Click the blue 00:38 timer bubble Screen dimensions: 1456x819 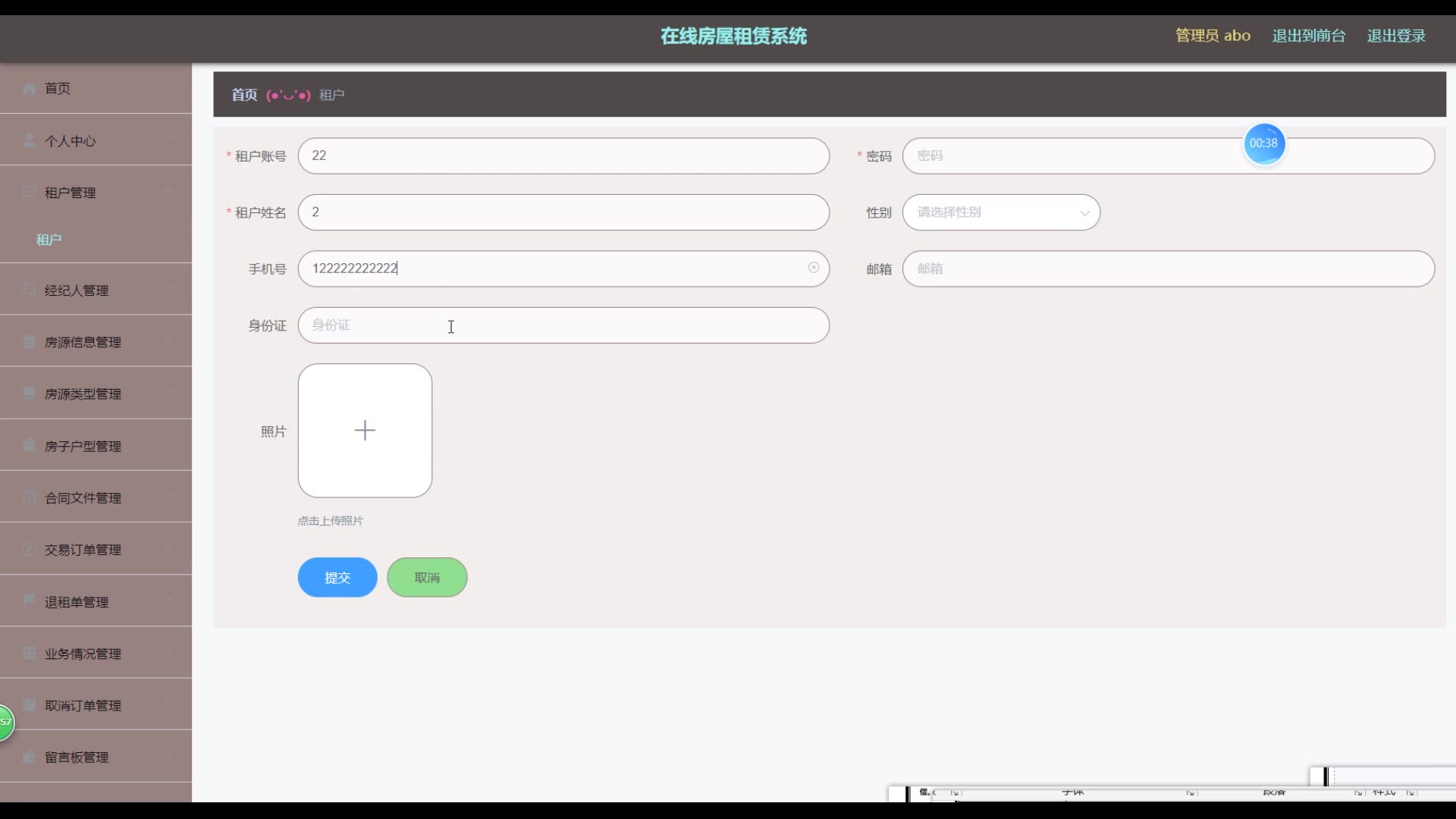click(x=1263, y=143)
